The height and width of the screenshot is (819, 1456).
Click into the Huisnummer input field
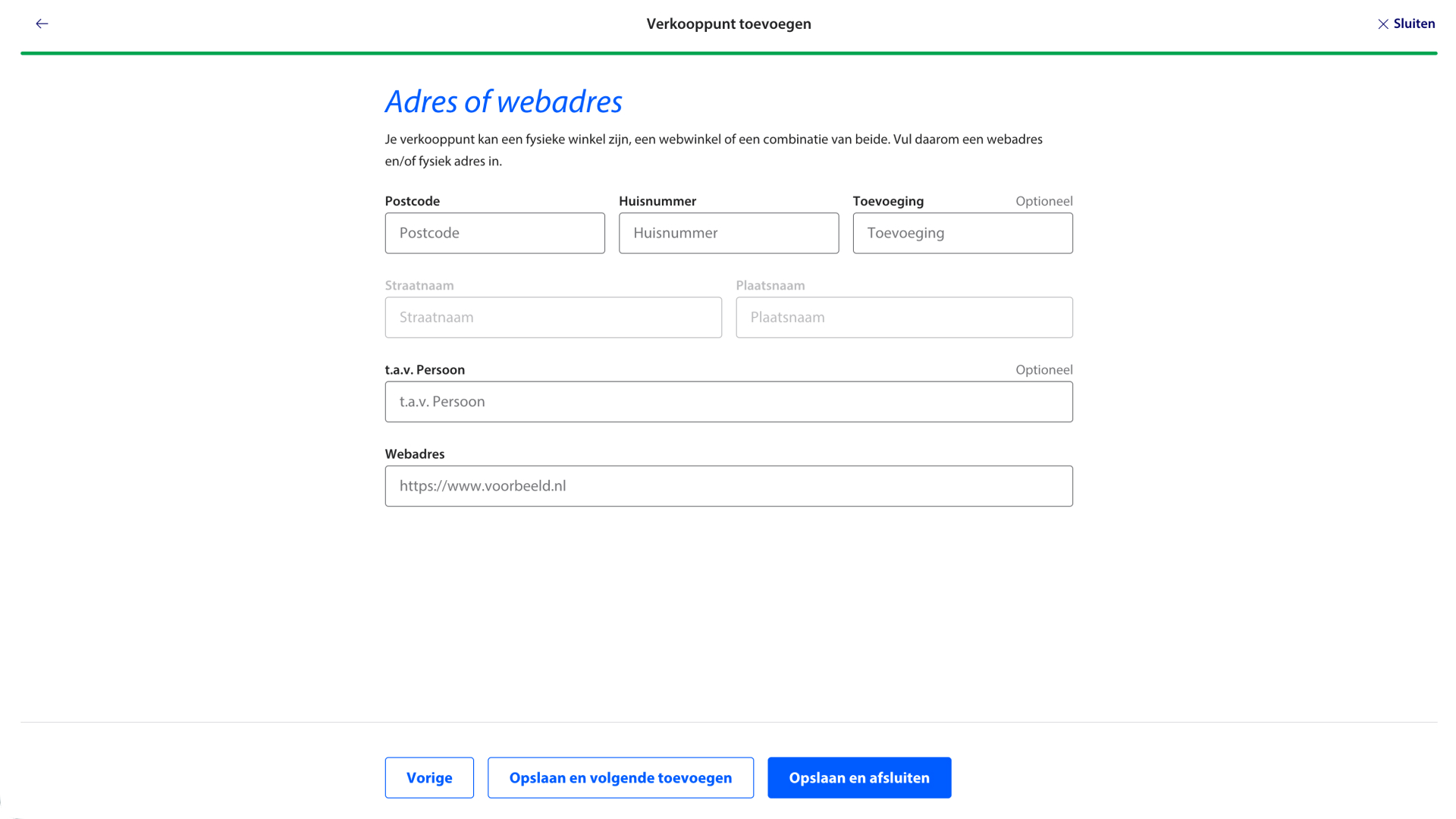pos(728,233)
